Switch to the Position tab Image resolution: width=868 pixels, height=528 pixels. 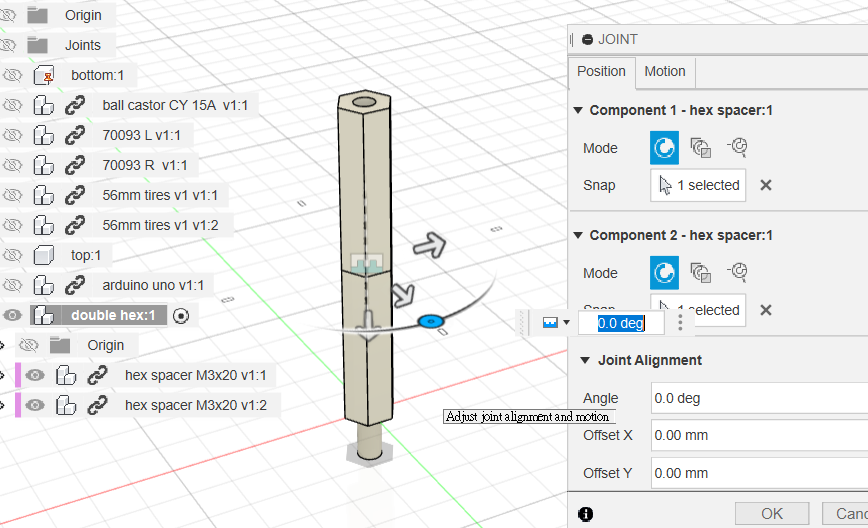pos(601,71)
